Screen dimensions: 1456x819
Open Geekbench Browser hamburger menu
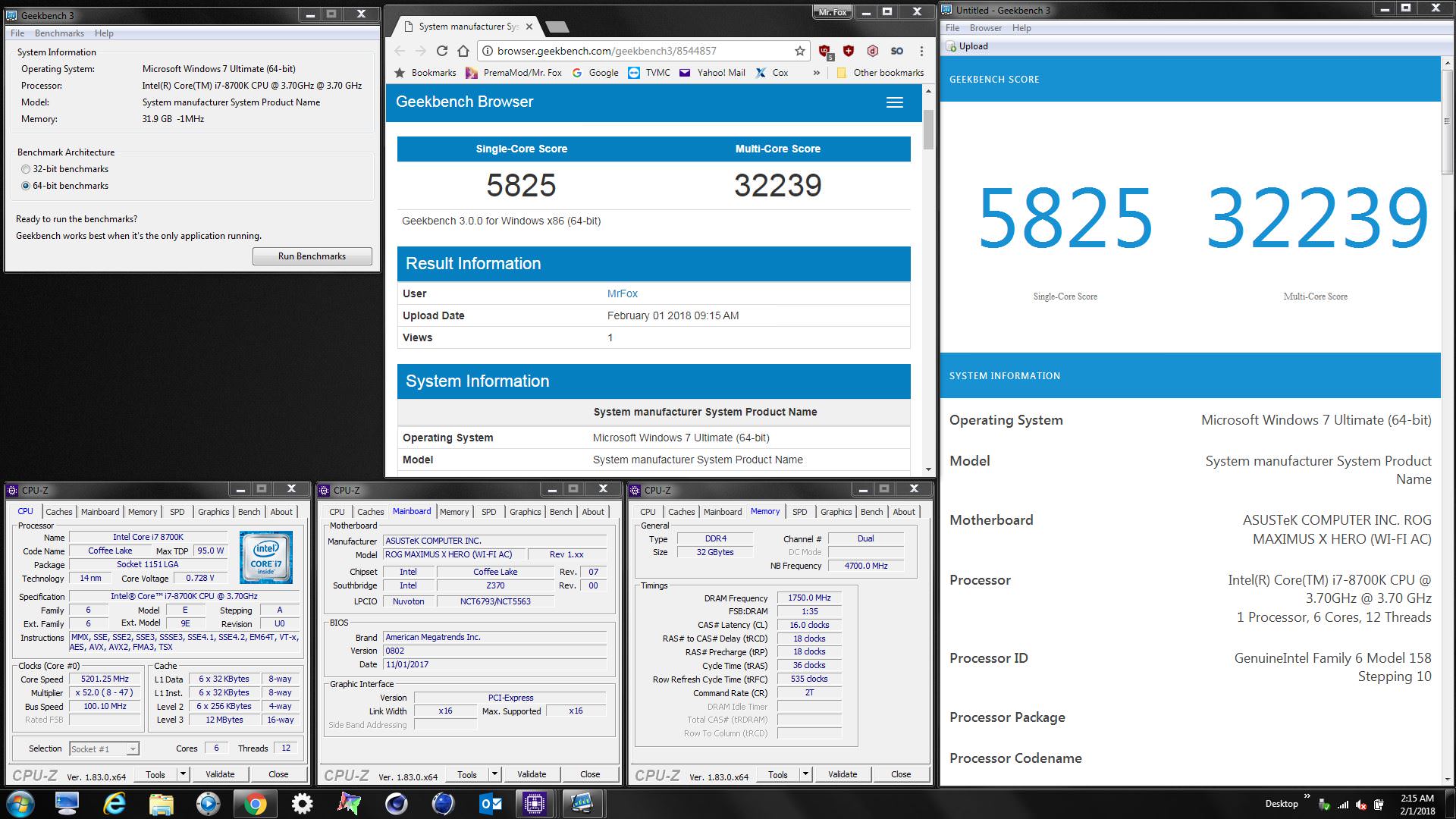[x=895, y=102]
